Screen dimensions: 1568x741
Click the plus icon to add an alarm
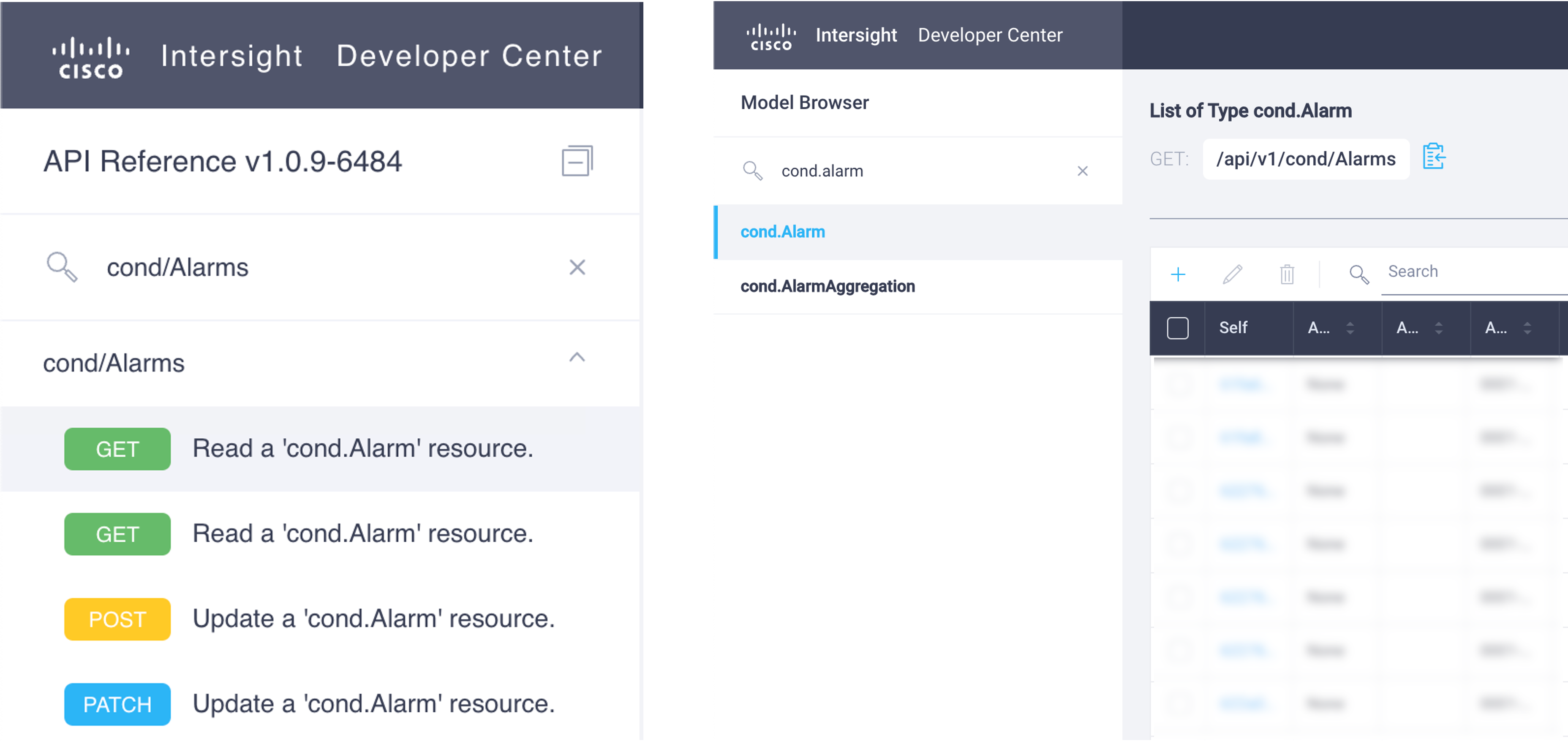point(1178,274)
